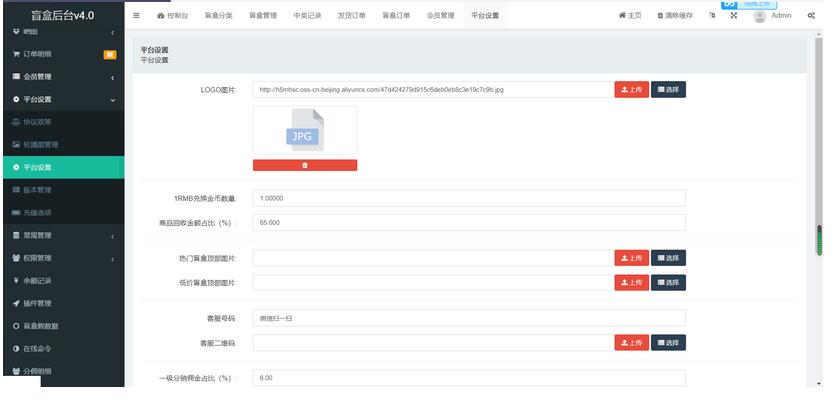
Task: Open 余额记录 sidebar item
Action: (64, 281)
